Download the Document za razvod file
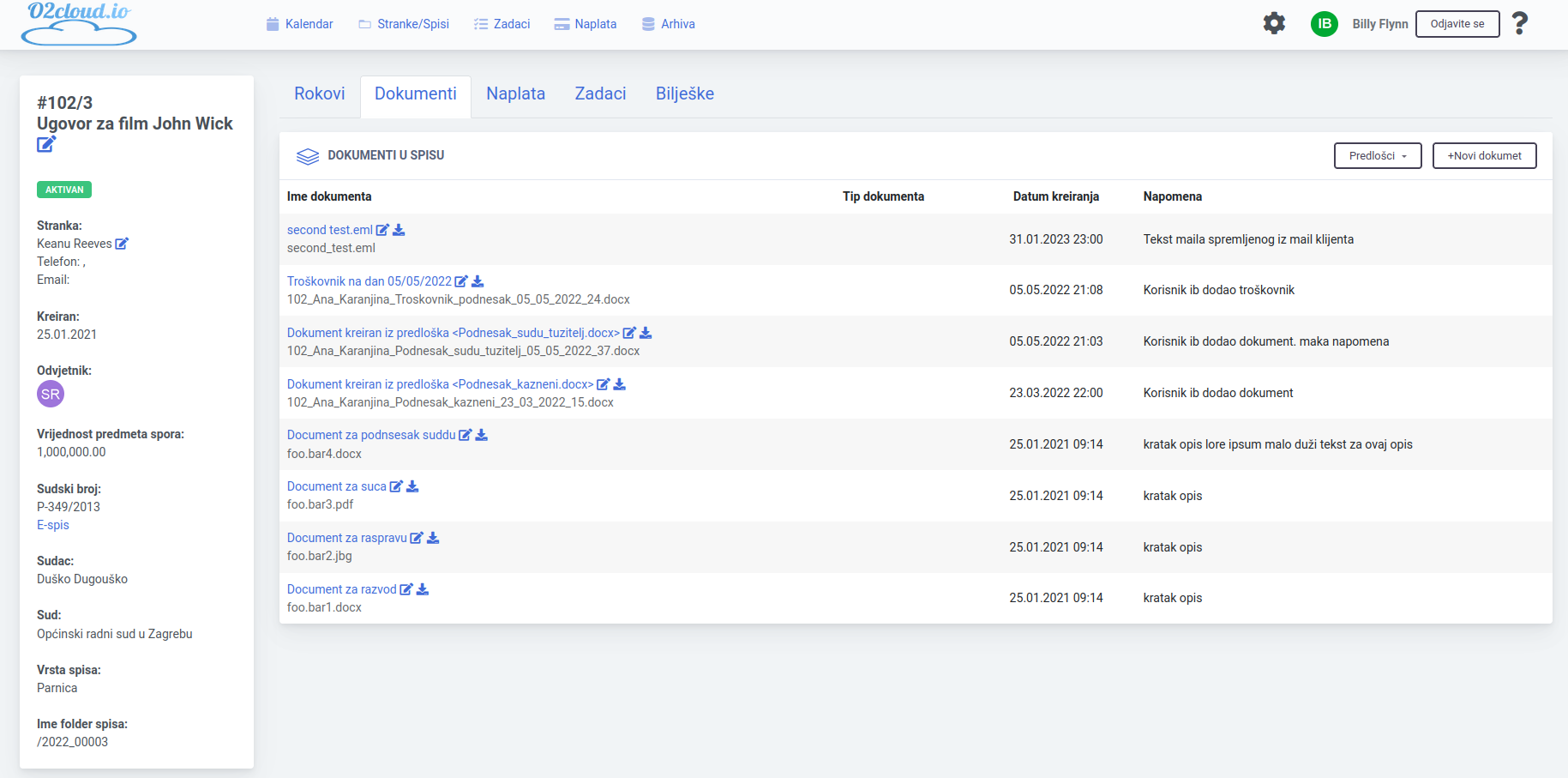 pyautogui.click(x=423, y=589)
